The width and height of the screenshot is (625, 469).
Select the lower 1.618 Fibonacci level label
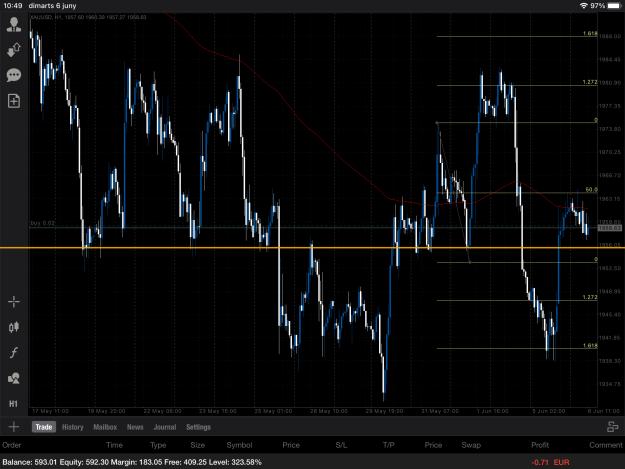click(590, 345)
